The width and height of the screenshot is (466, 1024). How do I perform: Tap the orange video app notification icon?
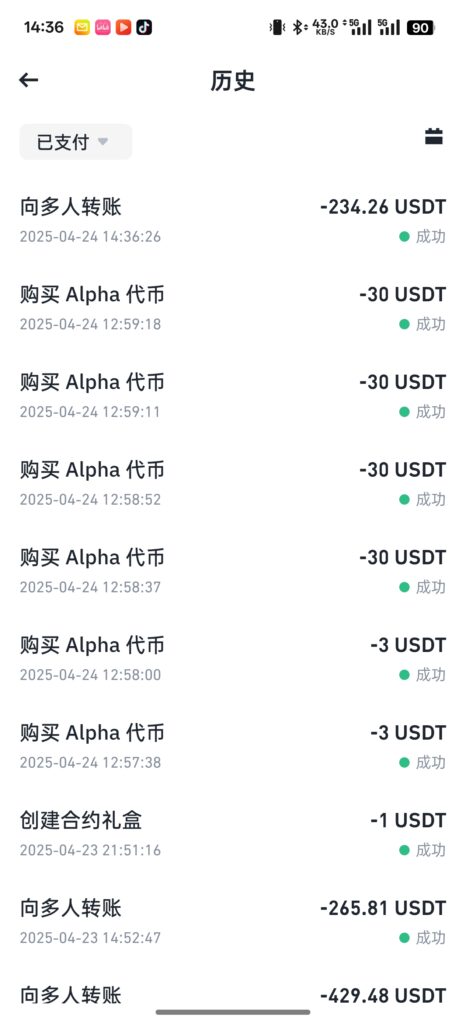coord(123,27)
